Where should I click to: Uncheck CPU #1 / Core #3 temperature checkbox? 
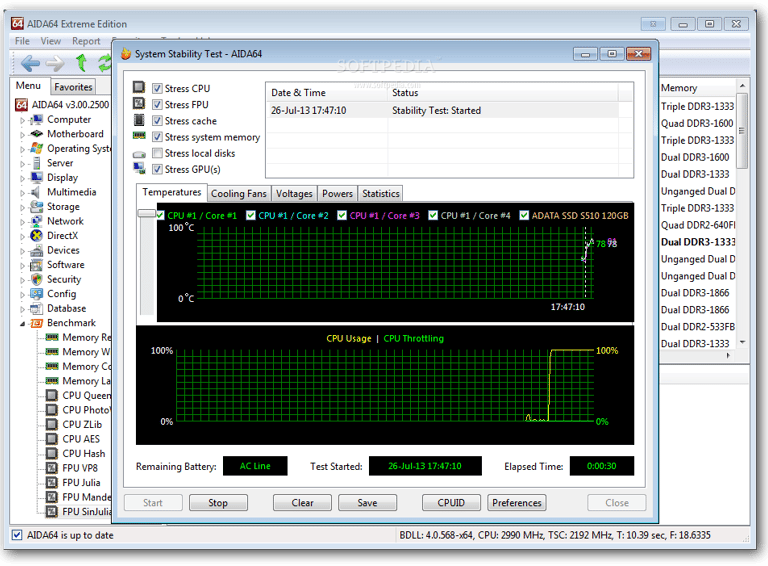(x=342, y=215)
